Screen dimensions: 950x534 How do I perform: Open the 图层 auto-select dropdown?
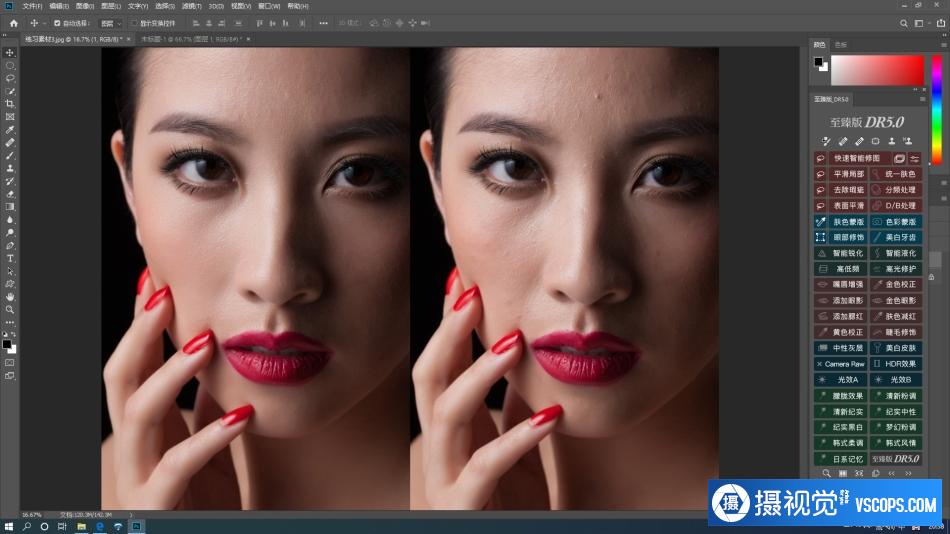click(x=111, y=23)
